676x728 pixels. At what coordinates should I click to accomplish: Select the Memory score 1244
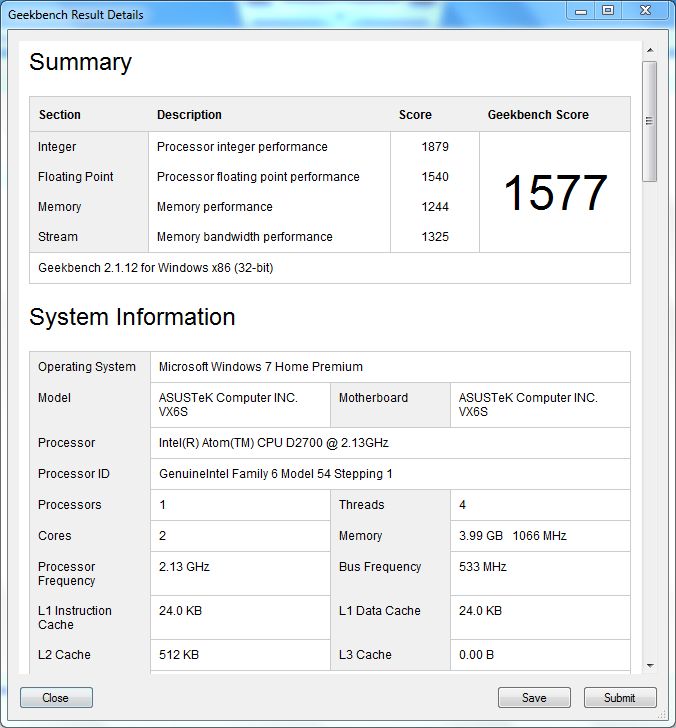[x=435, y=207]
